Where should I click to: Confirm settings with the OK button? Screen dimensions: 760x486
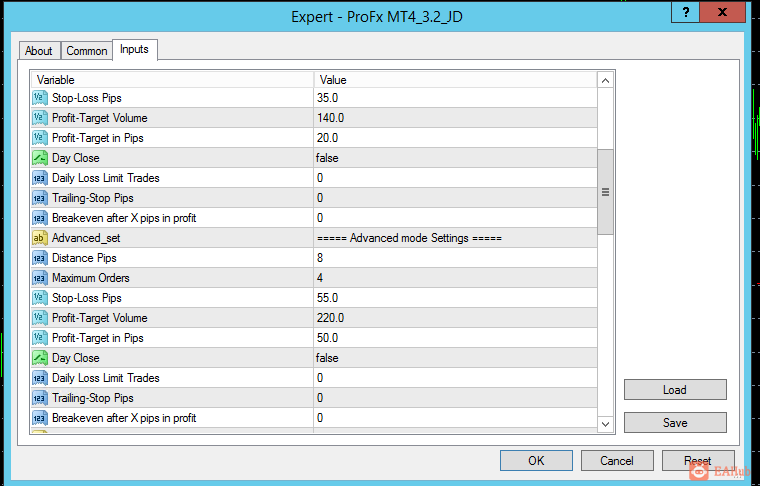coord(536,461)
